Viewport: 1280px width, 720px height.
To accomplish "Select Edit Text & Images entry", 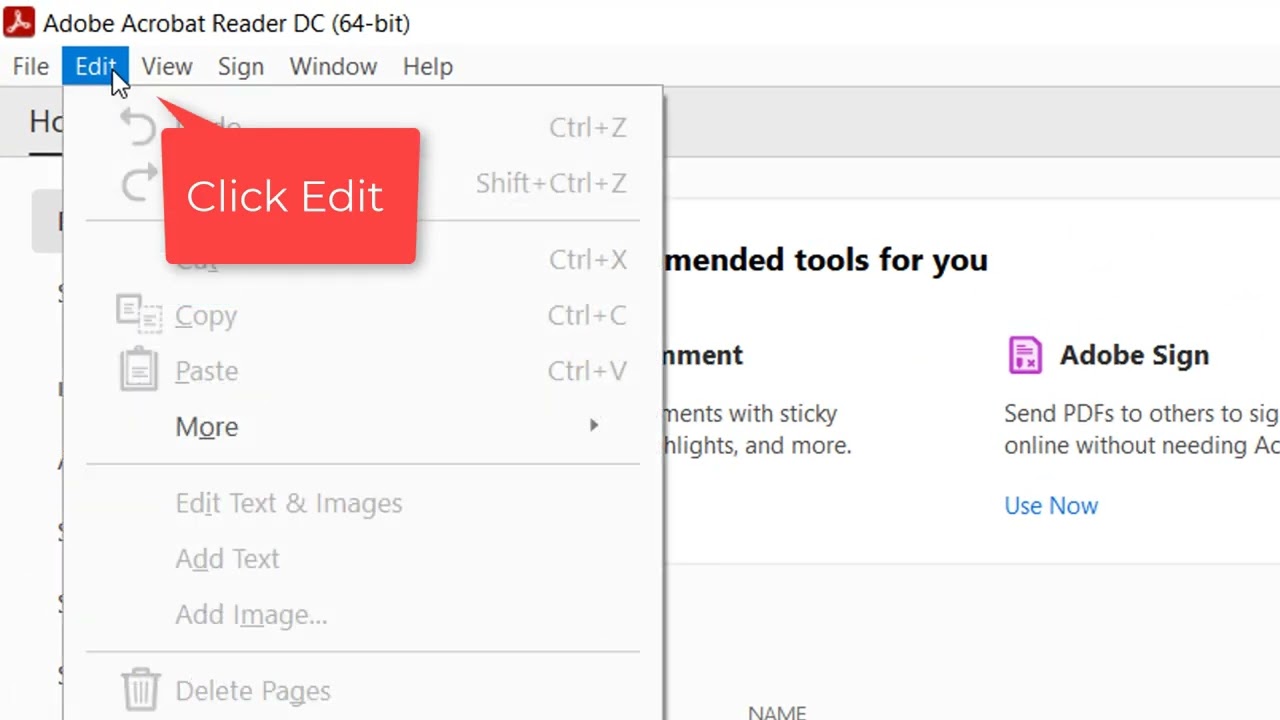I will (x=288, y=503).
